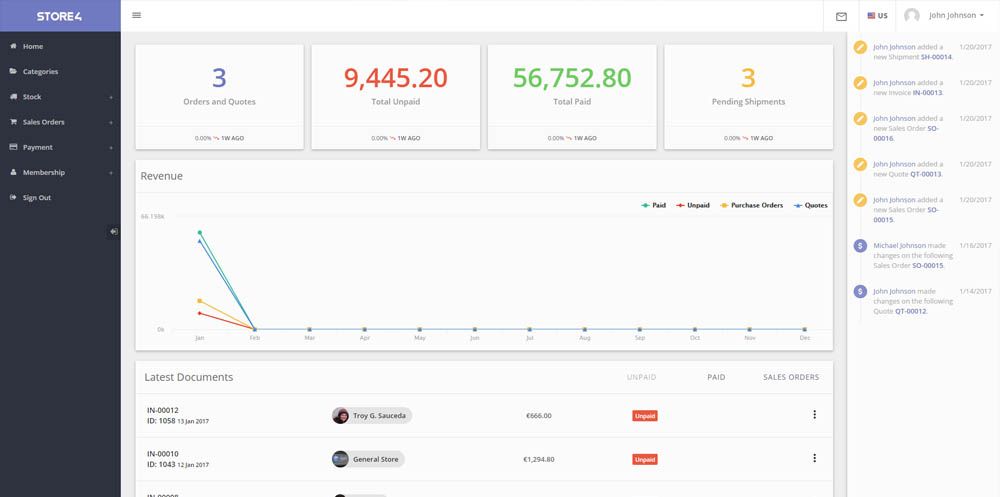Click the Total Paid 56,752.80 card
Viewport: 1000px width, 497px height.
pos(572,97)
